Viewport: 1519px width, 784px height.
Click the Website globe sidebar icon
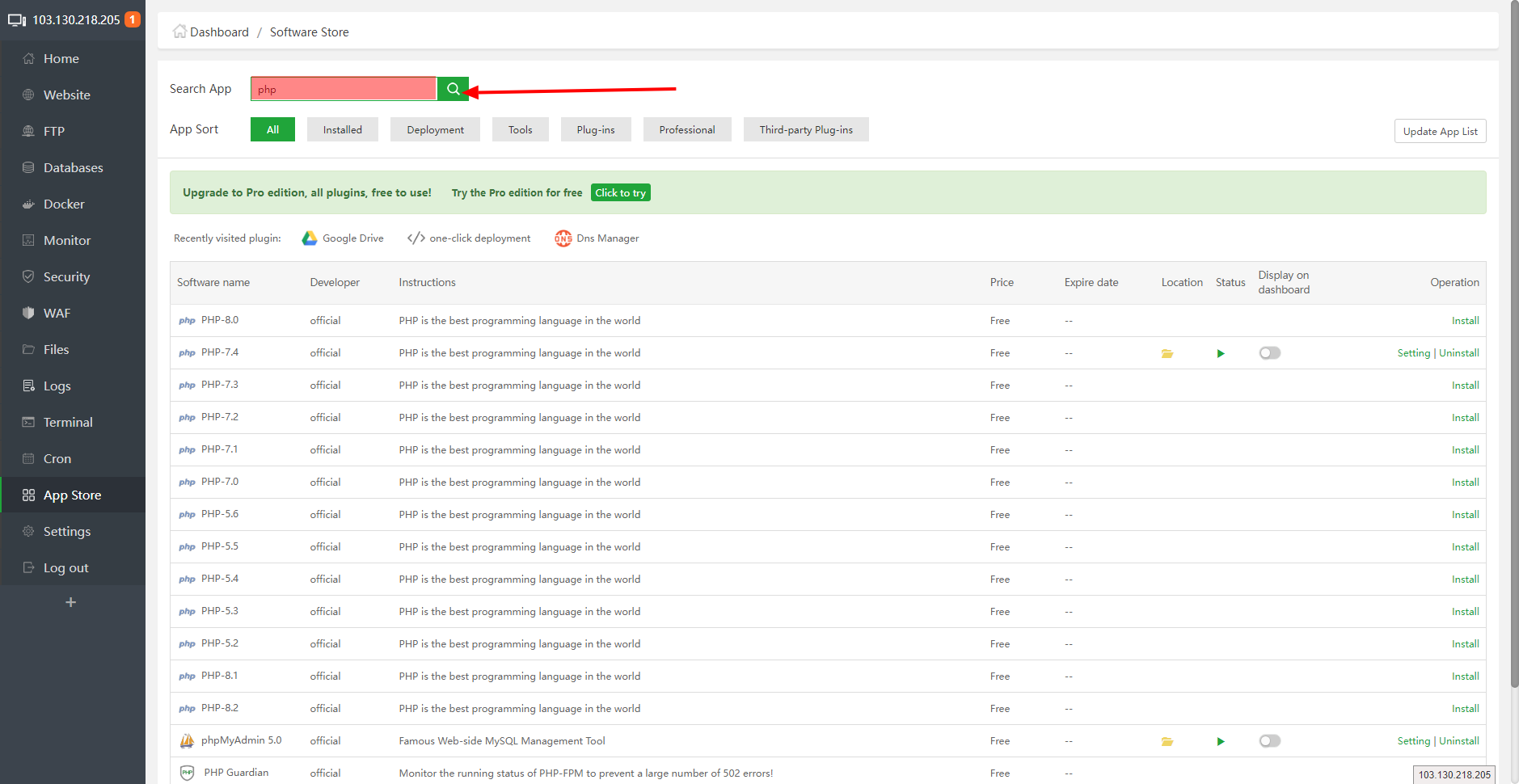click(28, 95)
